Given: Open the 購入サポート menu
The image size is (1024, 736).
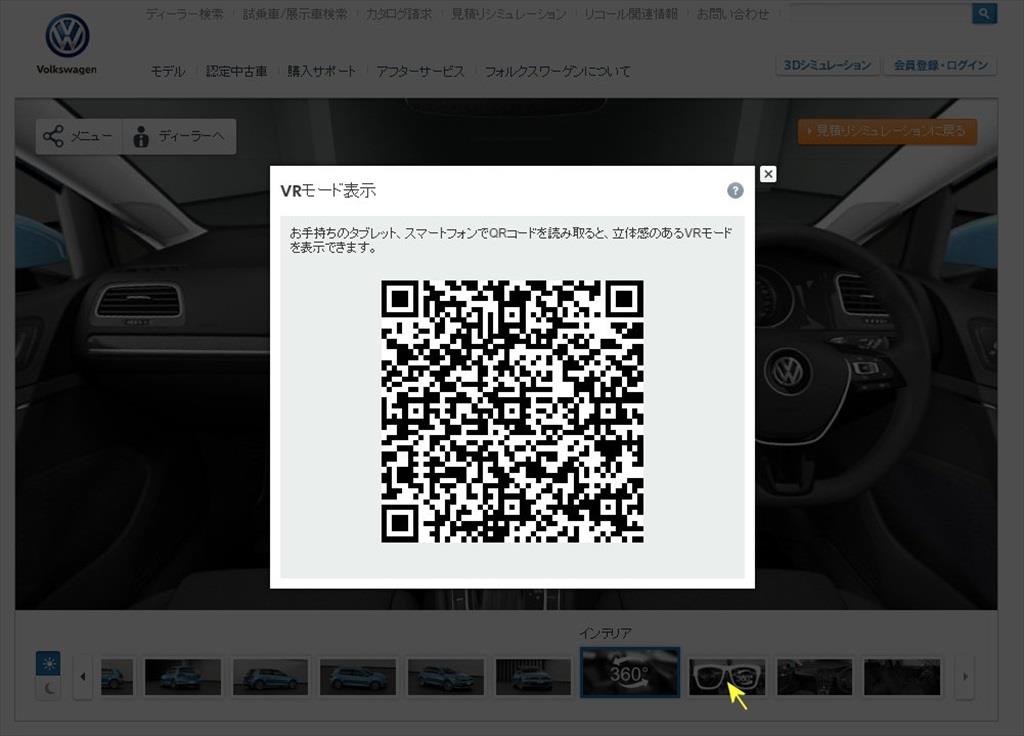Looking at the screenshot, I should coord(322,71).
